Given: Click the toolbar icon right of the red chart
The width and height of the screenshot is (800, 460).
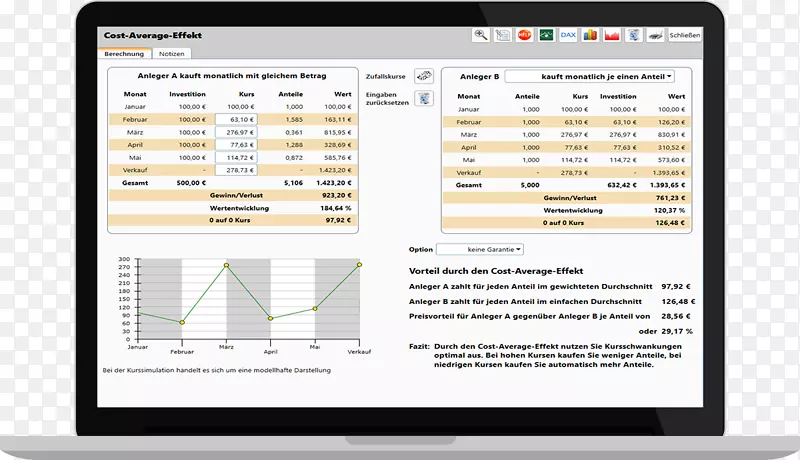Looking at the screenshot, I should [x=633, y=35].
